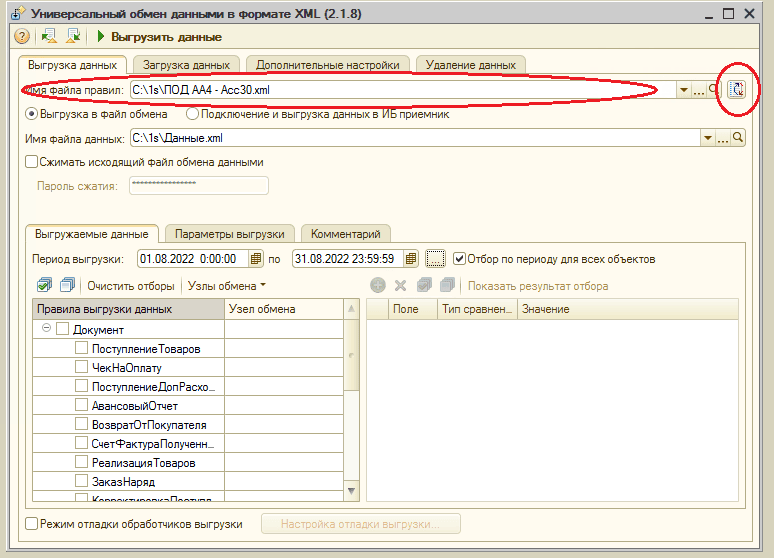Expand the rules file name dropdown
774x558 pixels.
click(685, 91)
